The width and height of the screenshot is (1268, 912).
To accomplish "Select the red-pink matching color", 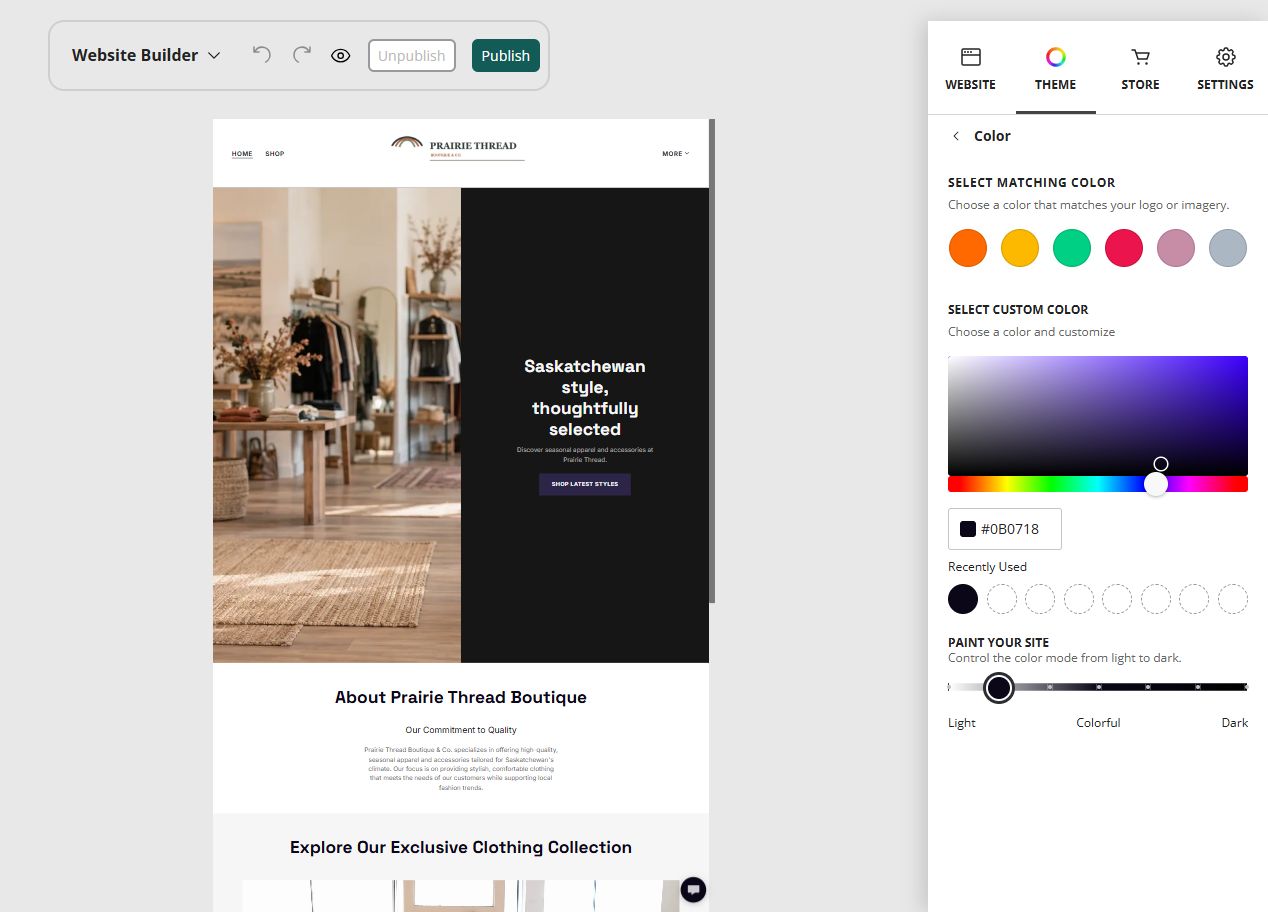I will click(x=1124, y=248).
